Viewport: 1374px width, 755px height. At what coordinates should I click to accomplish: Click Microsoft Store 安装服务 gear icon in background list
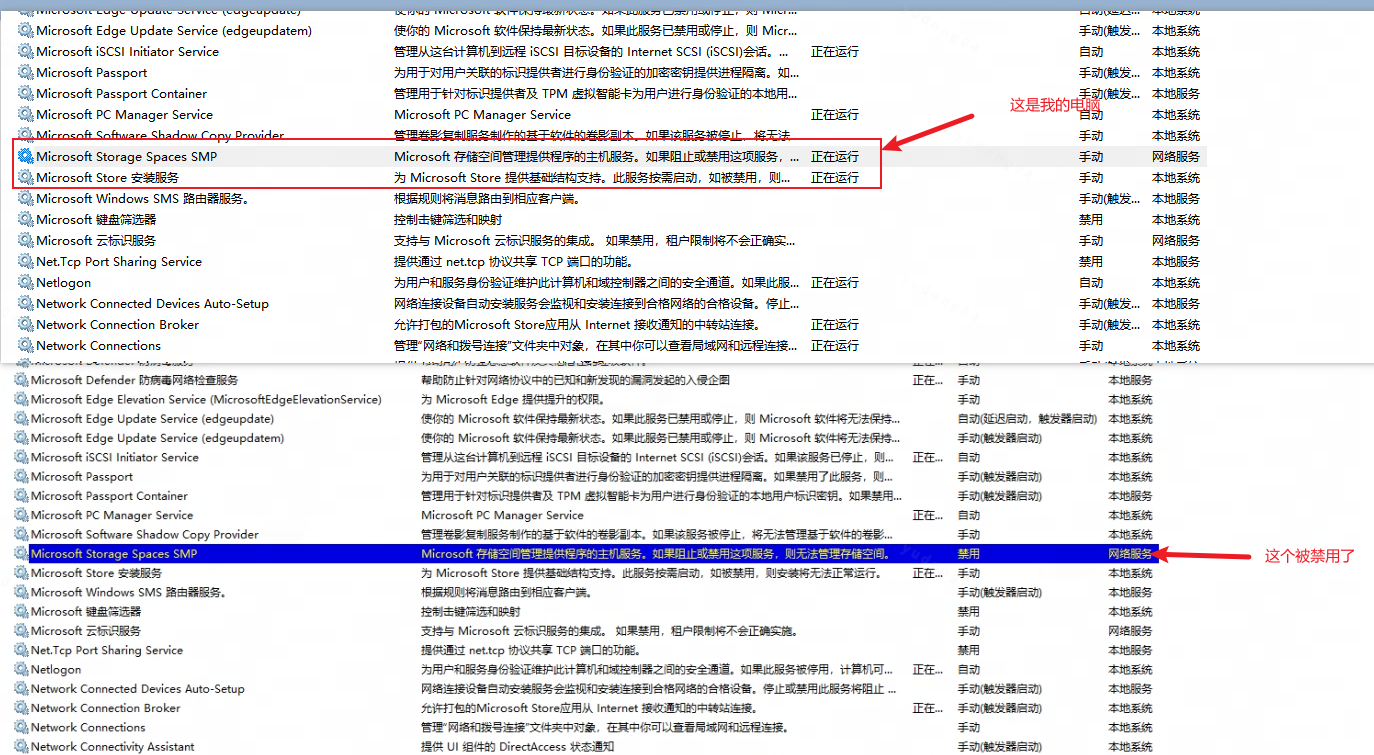pos(22,573)
